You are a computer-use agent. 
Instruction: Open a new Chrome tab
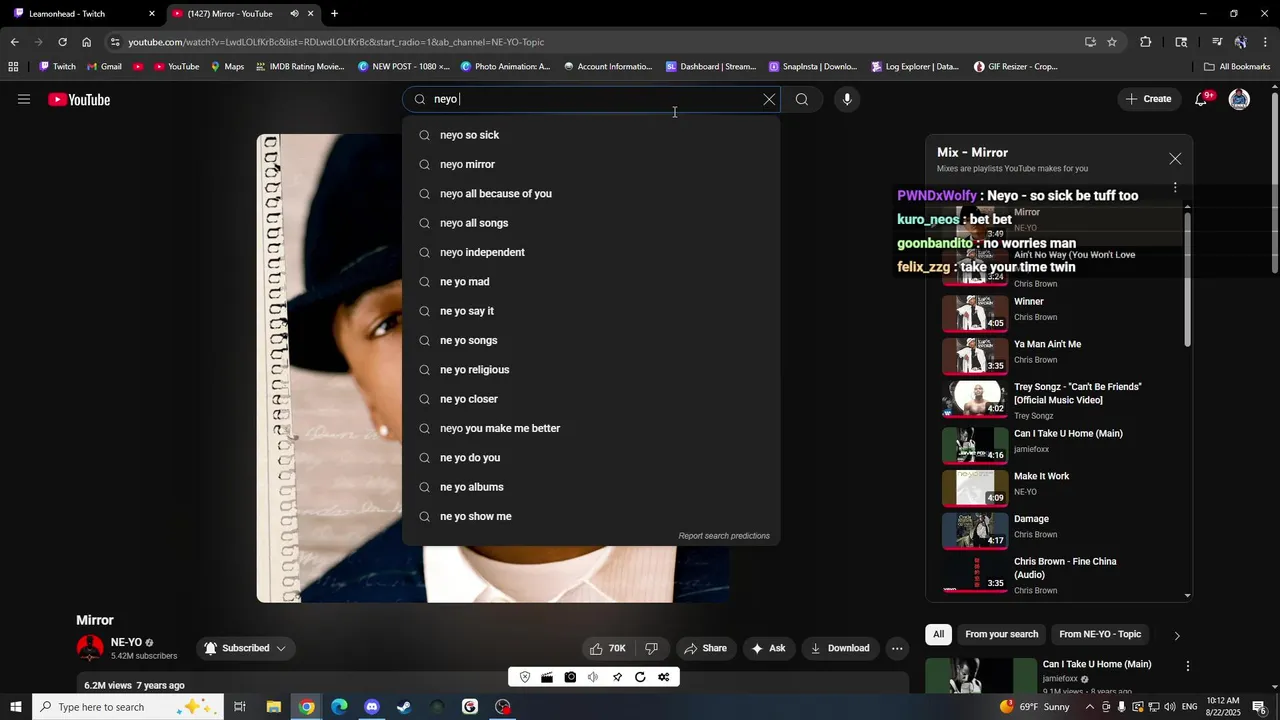[334, 14]
